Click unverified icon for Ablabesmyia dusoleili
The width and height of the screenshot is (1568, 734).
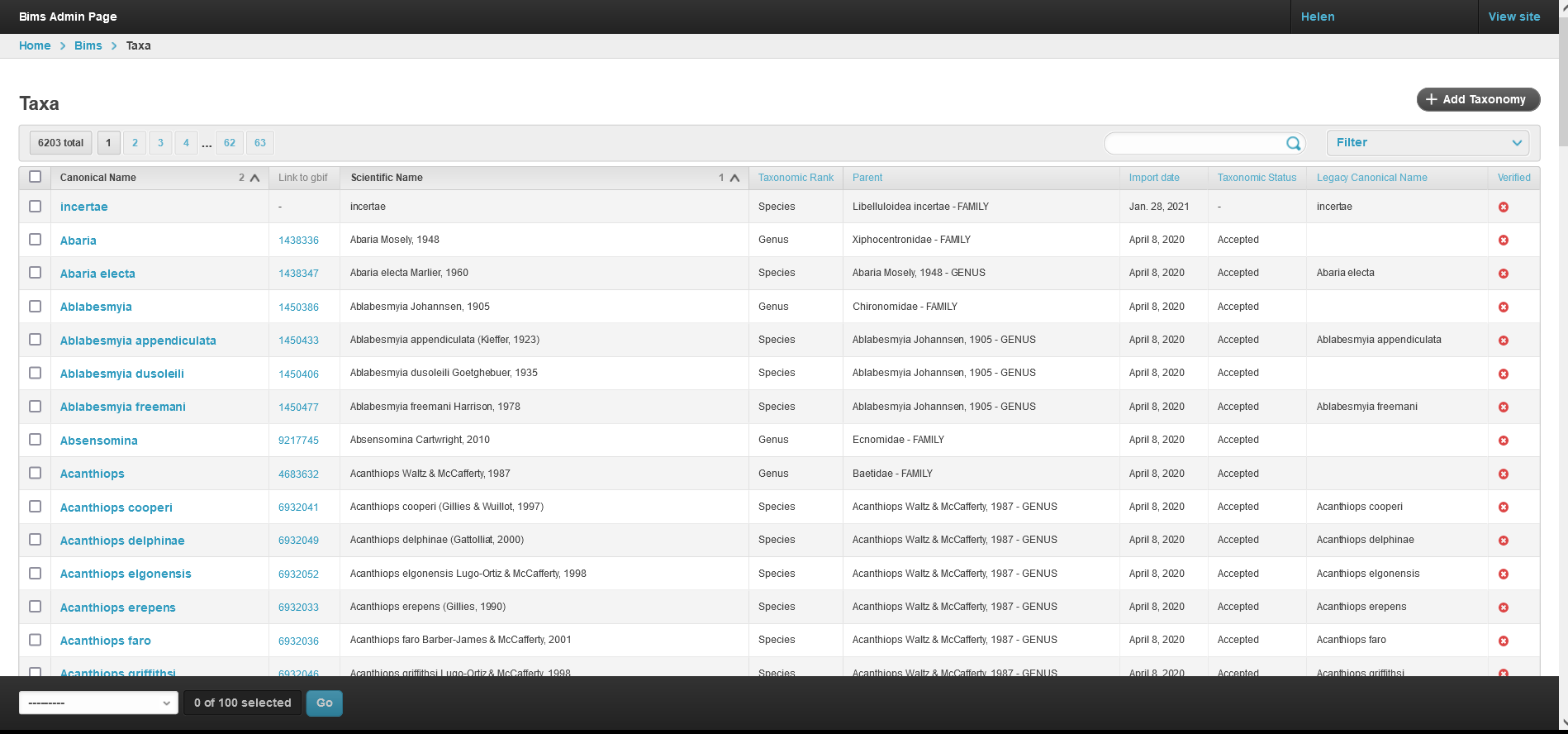coord(1504,374)
